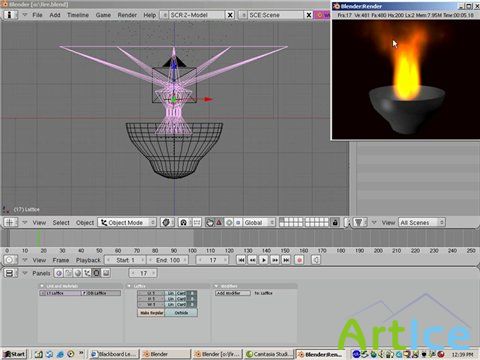Switch to the Object context button
This screenshot has width=480, height=360.
87,273
